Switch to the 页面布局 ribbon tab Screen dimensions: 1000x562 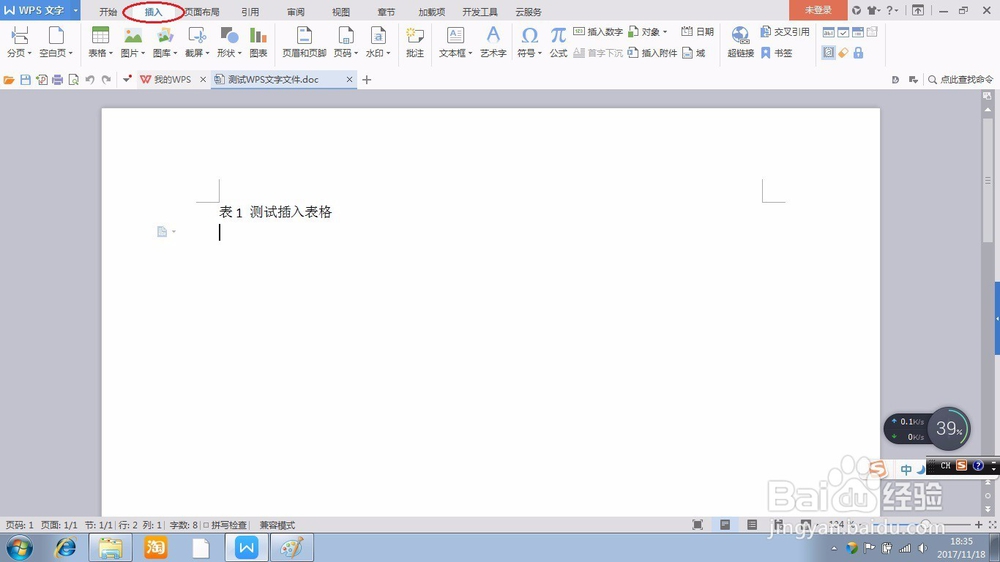point(202,12)
